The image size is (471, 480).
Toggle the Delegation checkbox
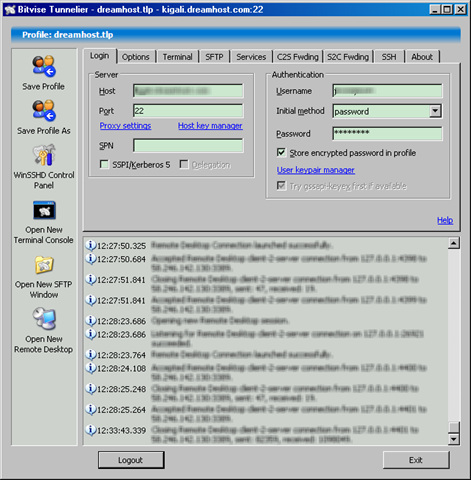pyautogui.click(x=184, y=164)
